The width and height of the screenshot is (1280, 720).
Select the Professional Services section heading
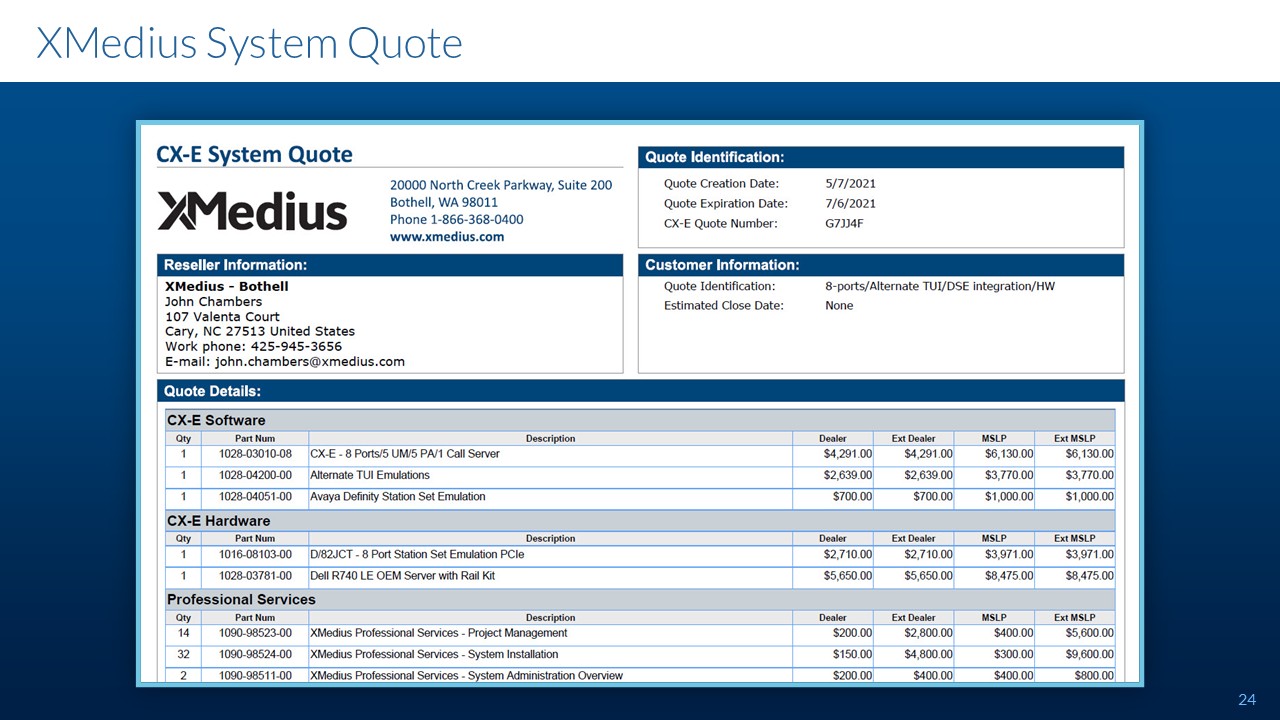click(x=241, y=599)
